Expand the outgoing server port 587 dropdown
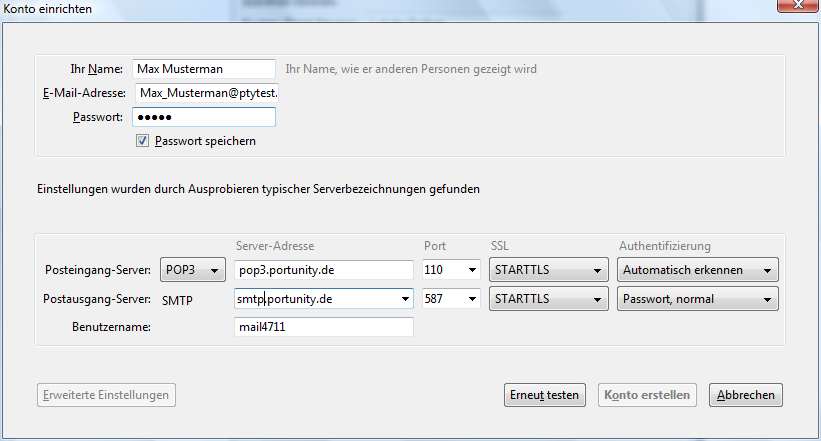This screenshot has height=441, width=821. (472, 298)
